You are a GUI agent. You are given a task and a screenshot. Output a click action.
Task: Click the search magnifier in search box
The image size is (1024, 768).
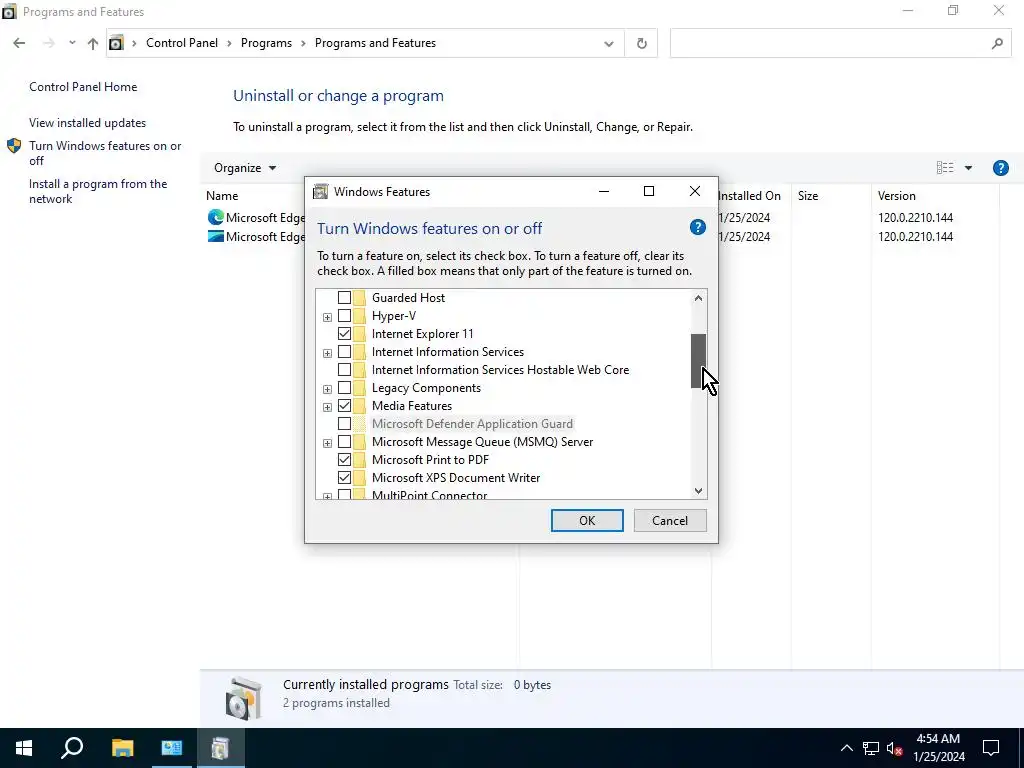coord(997,43)
